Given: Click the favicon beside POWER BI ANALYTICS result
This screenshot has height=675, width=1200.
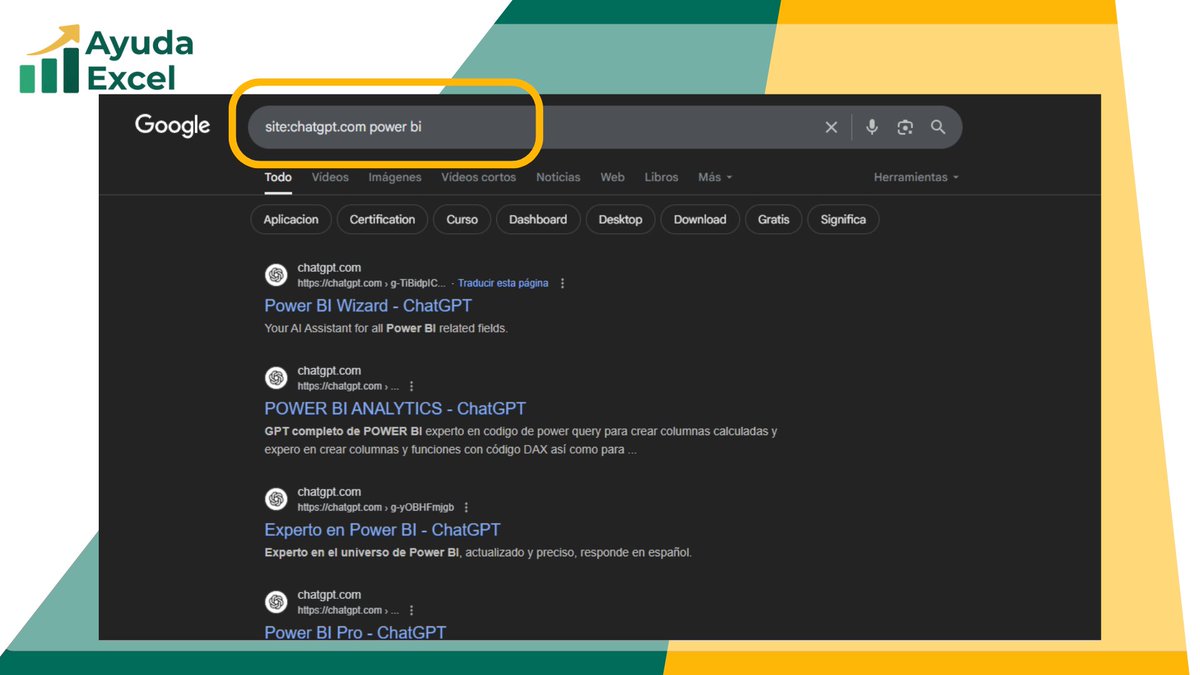Looking at the screenshot, I should (x=276, y=377).
